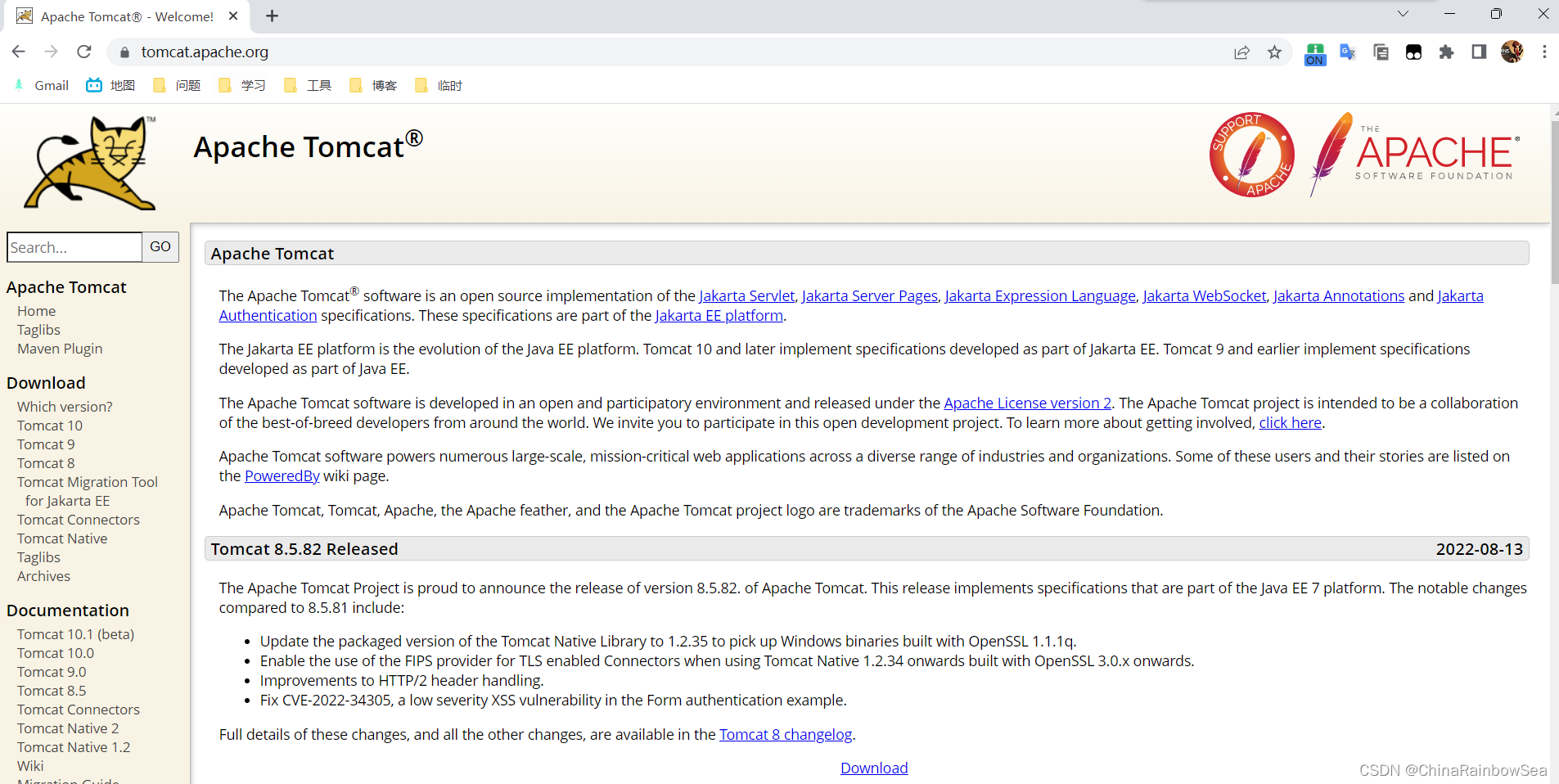1559x784 pixels.
Task: Click the black two-dot extension icon
Action: (1413, 52)
